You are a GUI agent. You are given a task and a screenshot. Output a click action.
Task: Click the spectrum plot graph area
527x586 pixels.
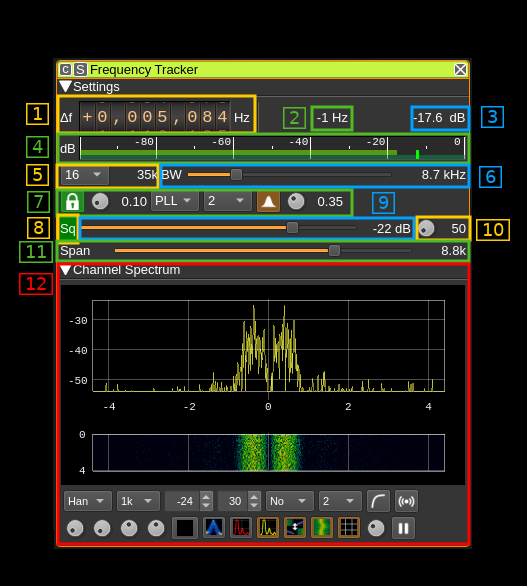[x=268, y=346]
